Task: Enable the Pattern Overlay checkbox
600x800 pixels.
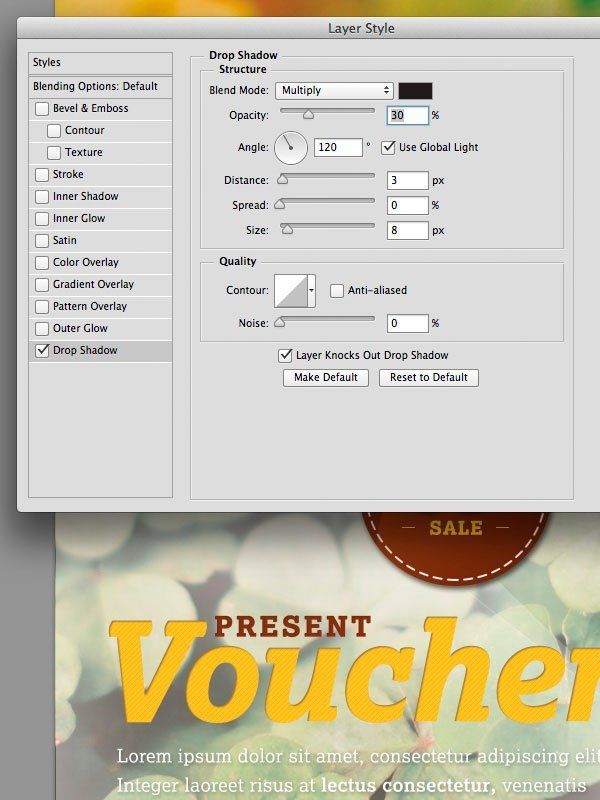Action: (x=42, y=306)
